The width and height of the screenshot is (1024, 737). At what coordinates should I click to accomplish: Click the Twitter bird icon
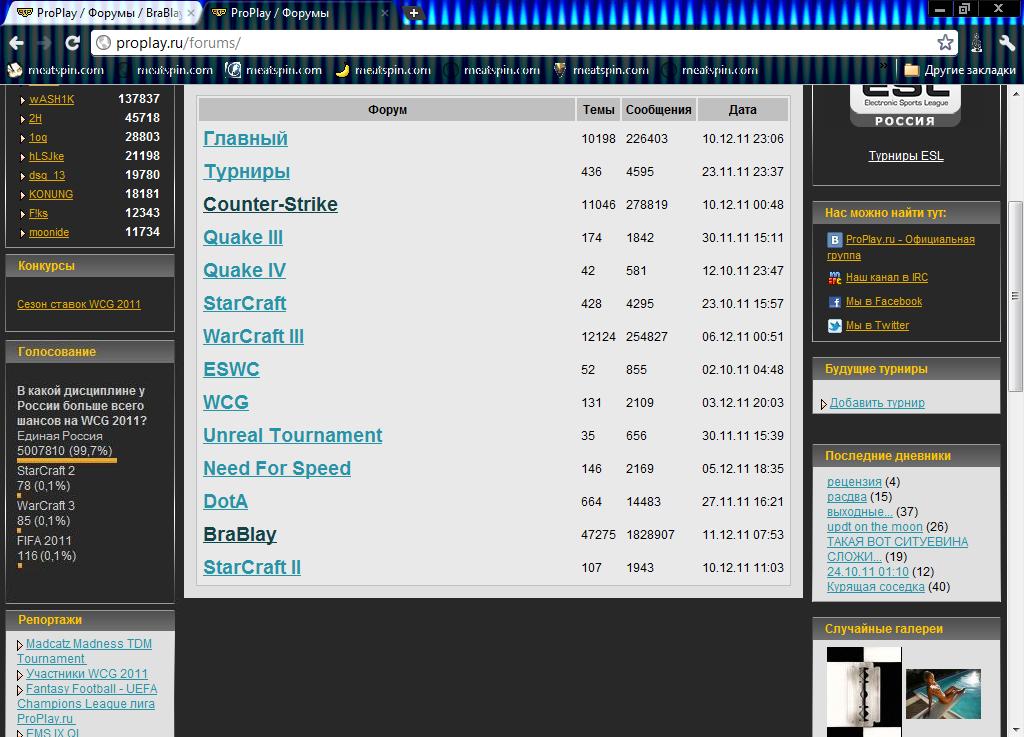pyautogui.click(x=834, y=326)
